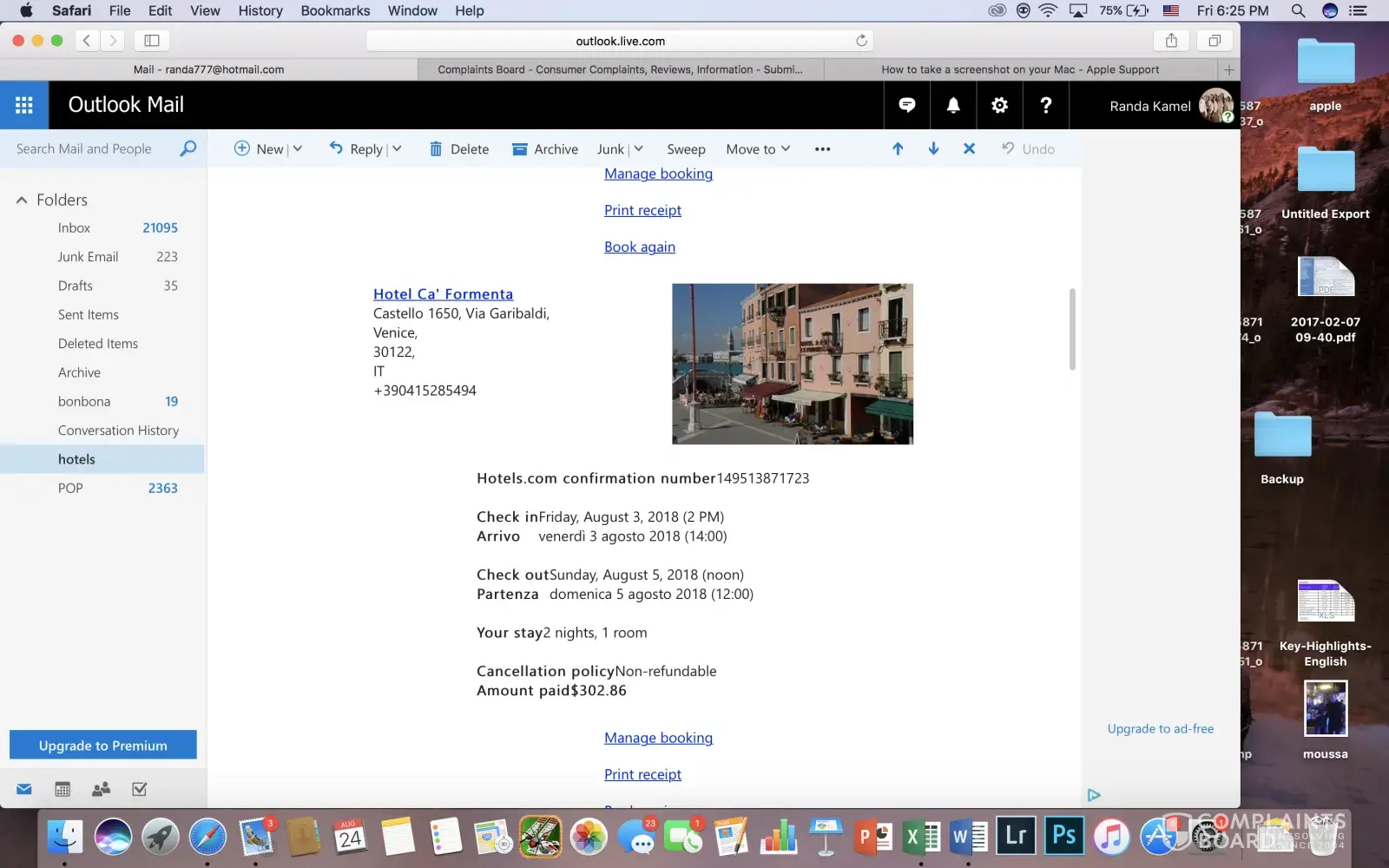The image size is (1389, 868).
Task: Expand the Junk options dropdown
Action: pyautogui.click(x=638, y=148)
